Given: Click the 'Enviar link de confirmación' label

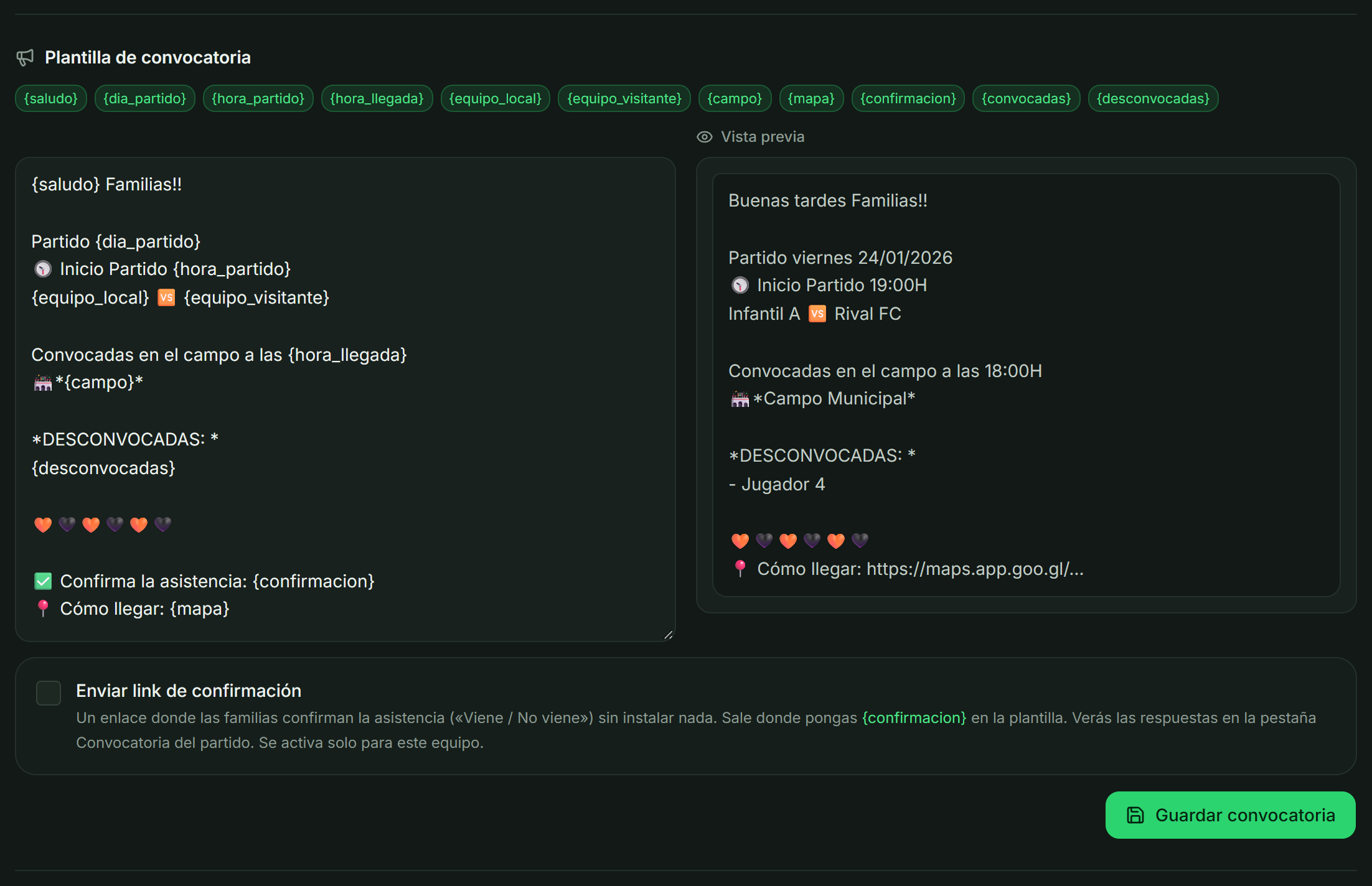Looking at the screenshot, I should point(189,691).
